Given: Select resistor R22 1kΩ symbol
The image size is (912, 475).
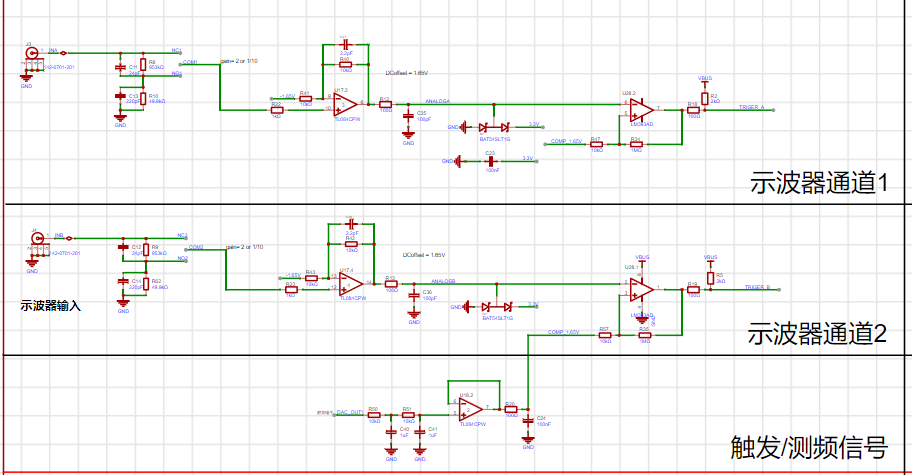Looking at the screenshot, I should pyautogui.click(x=277, y=110).
